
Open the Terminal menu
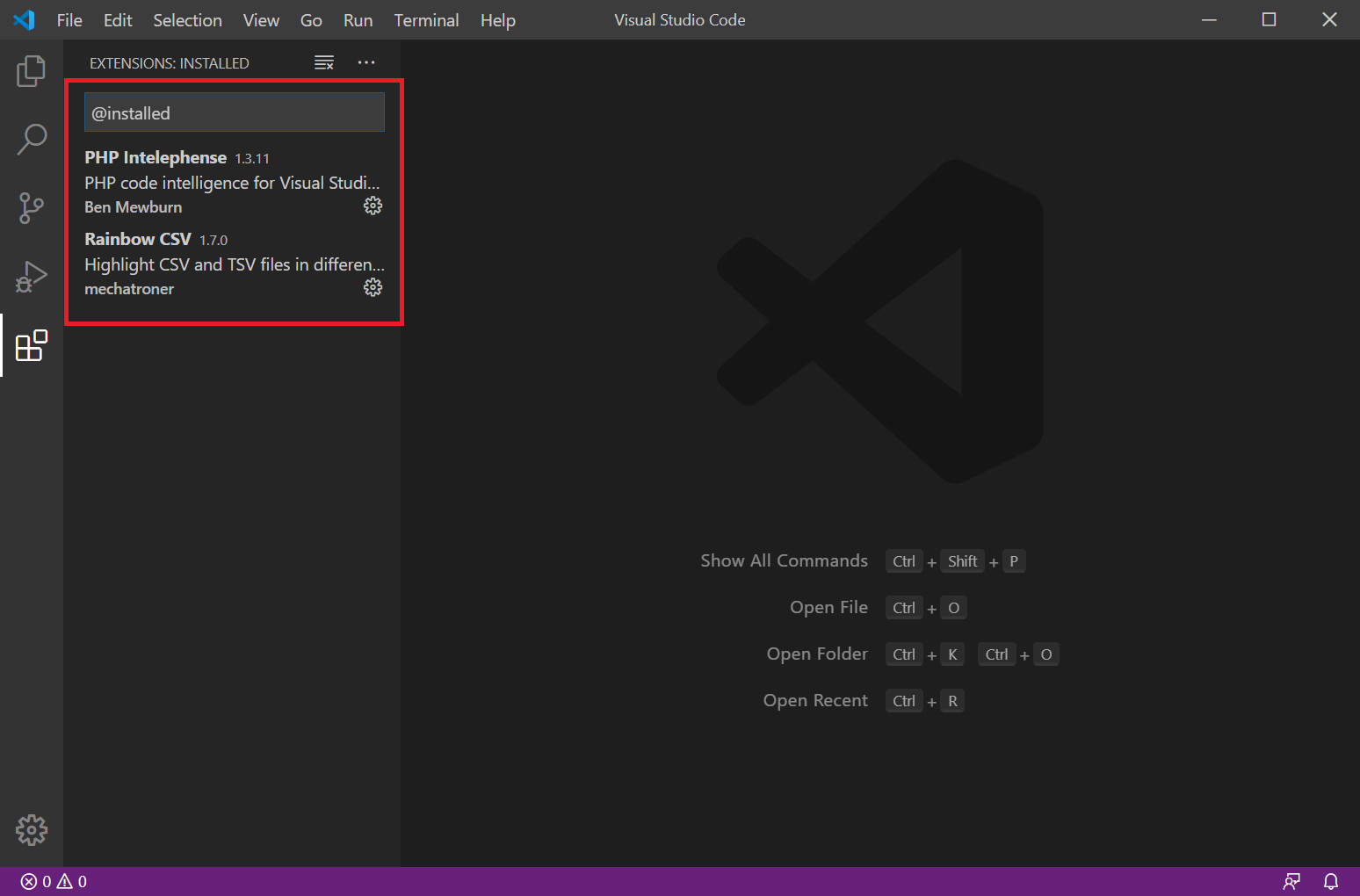[426, 20]
